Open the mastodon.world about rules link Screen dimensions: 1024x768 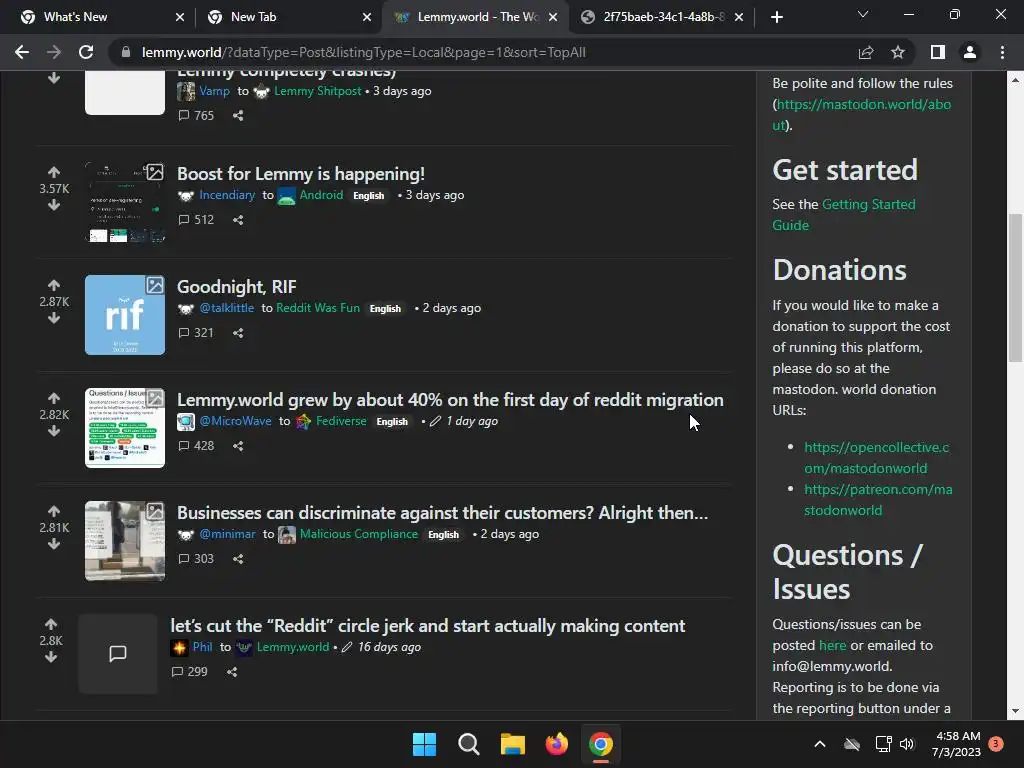(x=862, y=114)
